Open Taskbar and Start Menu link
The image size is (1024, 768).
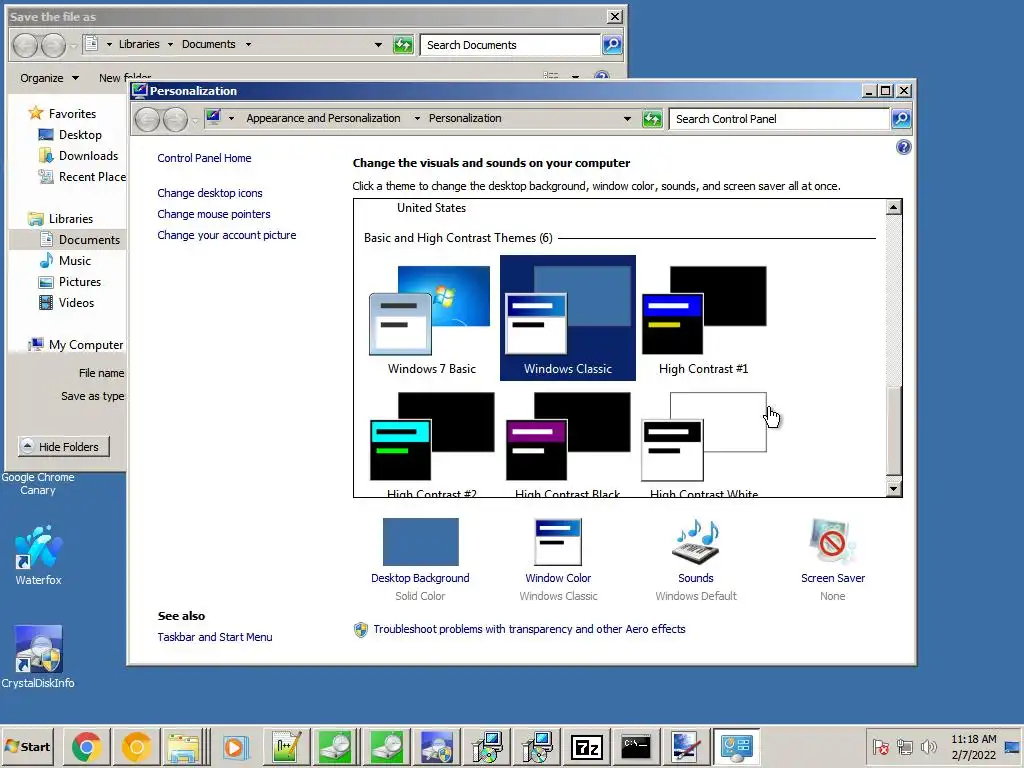coord(214,637)
